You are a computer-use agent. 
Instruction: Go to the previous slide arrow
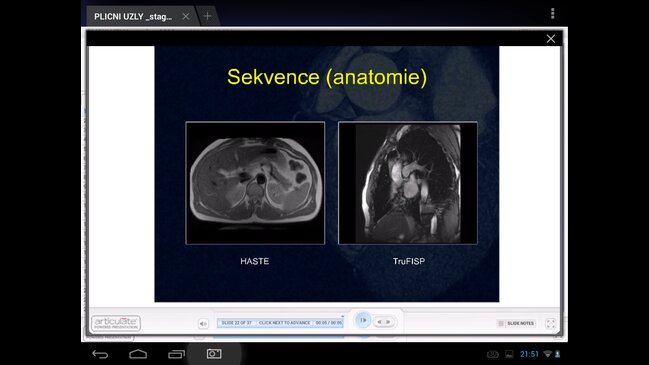(x=379, y=322)
